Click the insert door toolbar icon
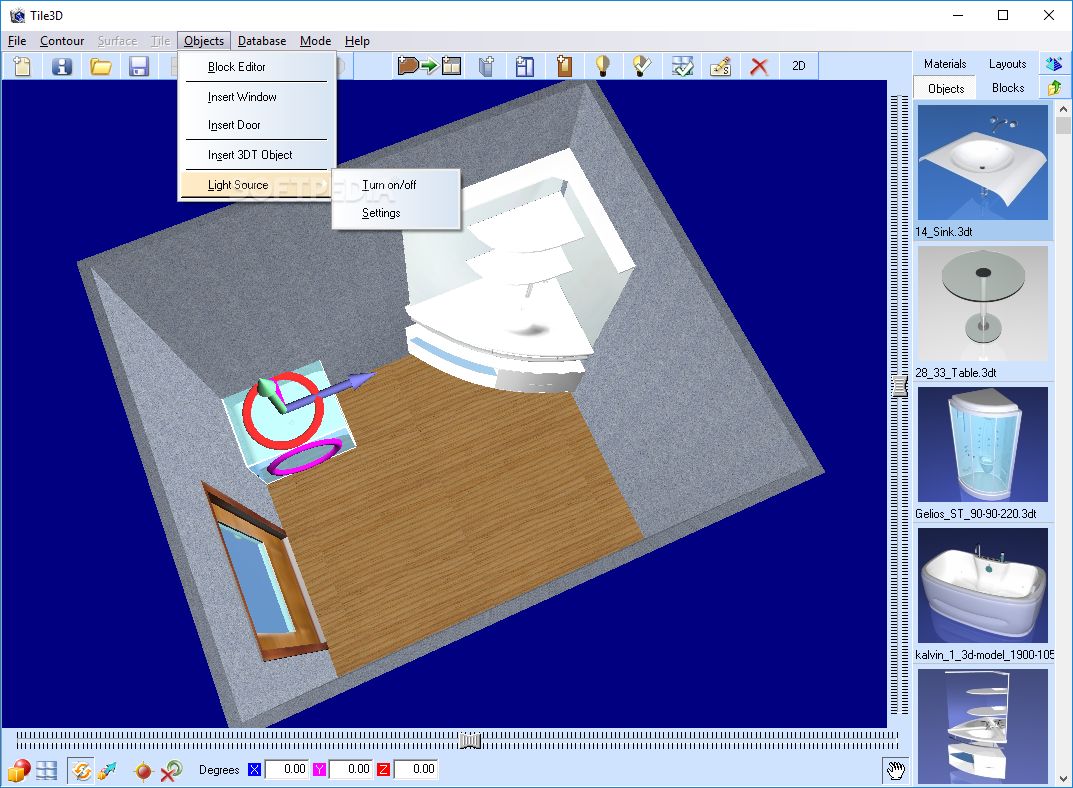This screenshot has height=788, width=1073. 564,66
